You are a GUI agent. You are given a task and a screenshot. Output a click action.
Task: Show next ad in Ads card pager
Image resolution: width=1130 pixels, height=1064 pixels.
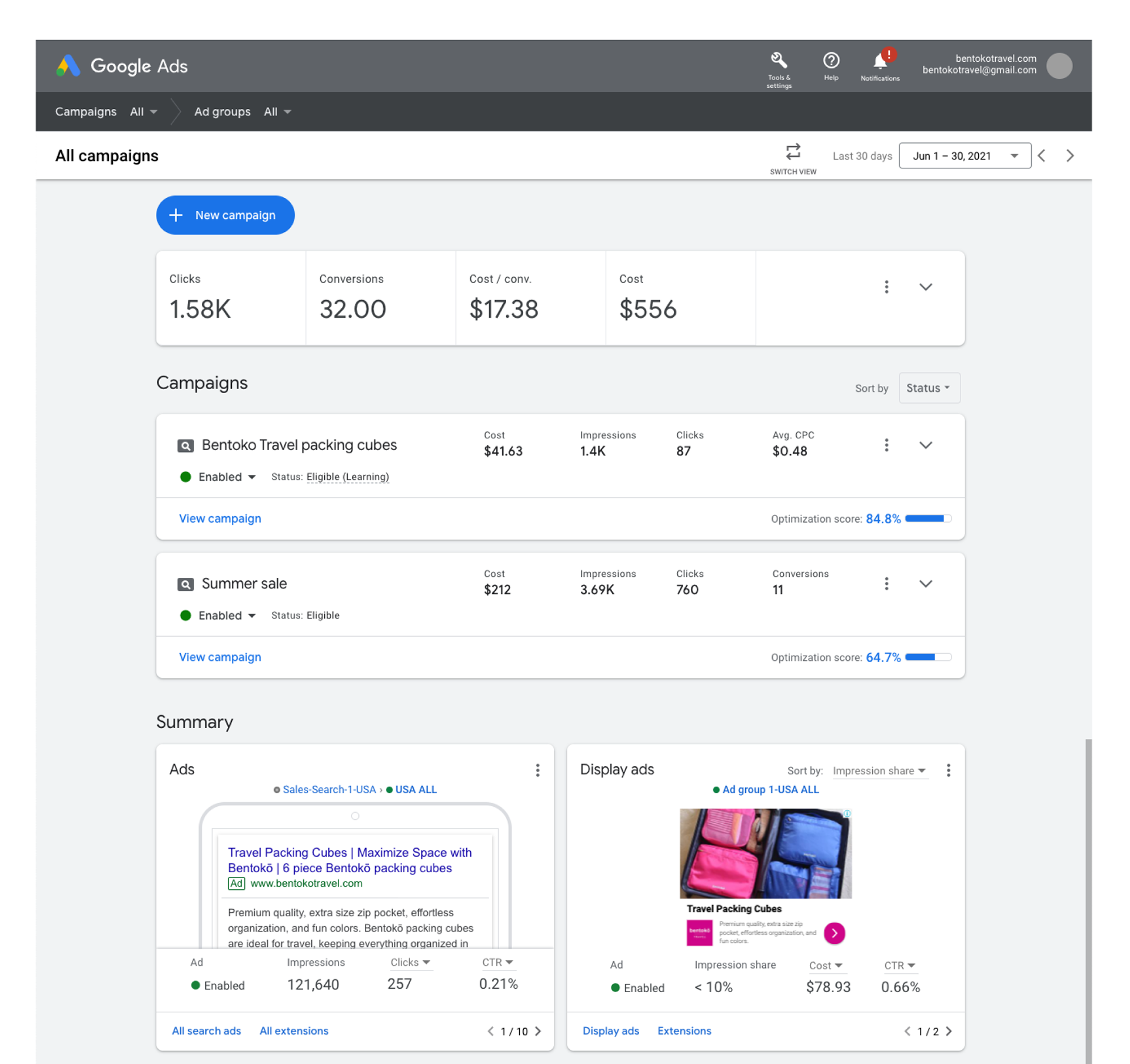coord(538,1031)
